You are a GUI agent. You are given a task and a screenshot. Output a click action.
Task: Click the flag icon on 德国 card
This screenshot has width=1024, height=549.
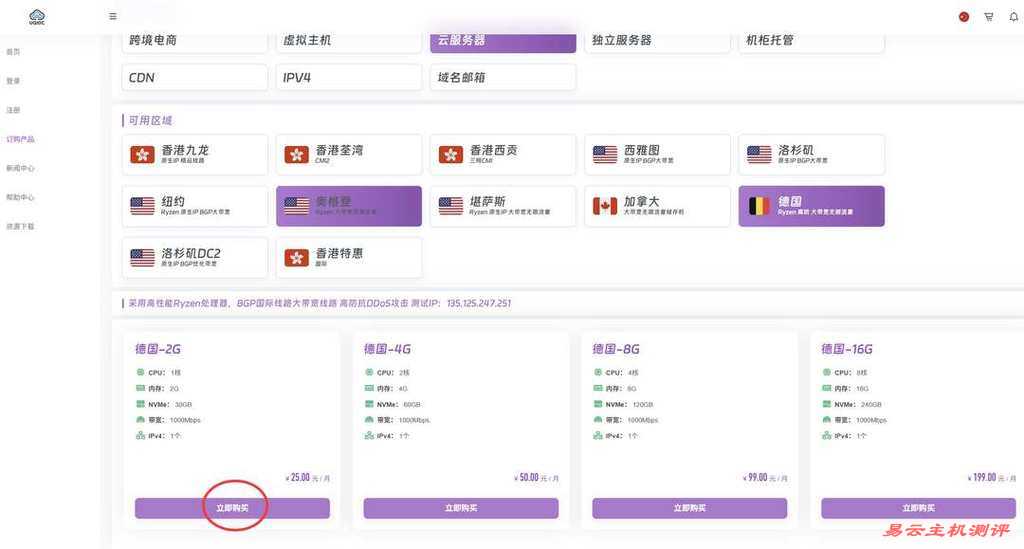click(x=759, y=206)
